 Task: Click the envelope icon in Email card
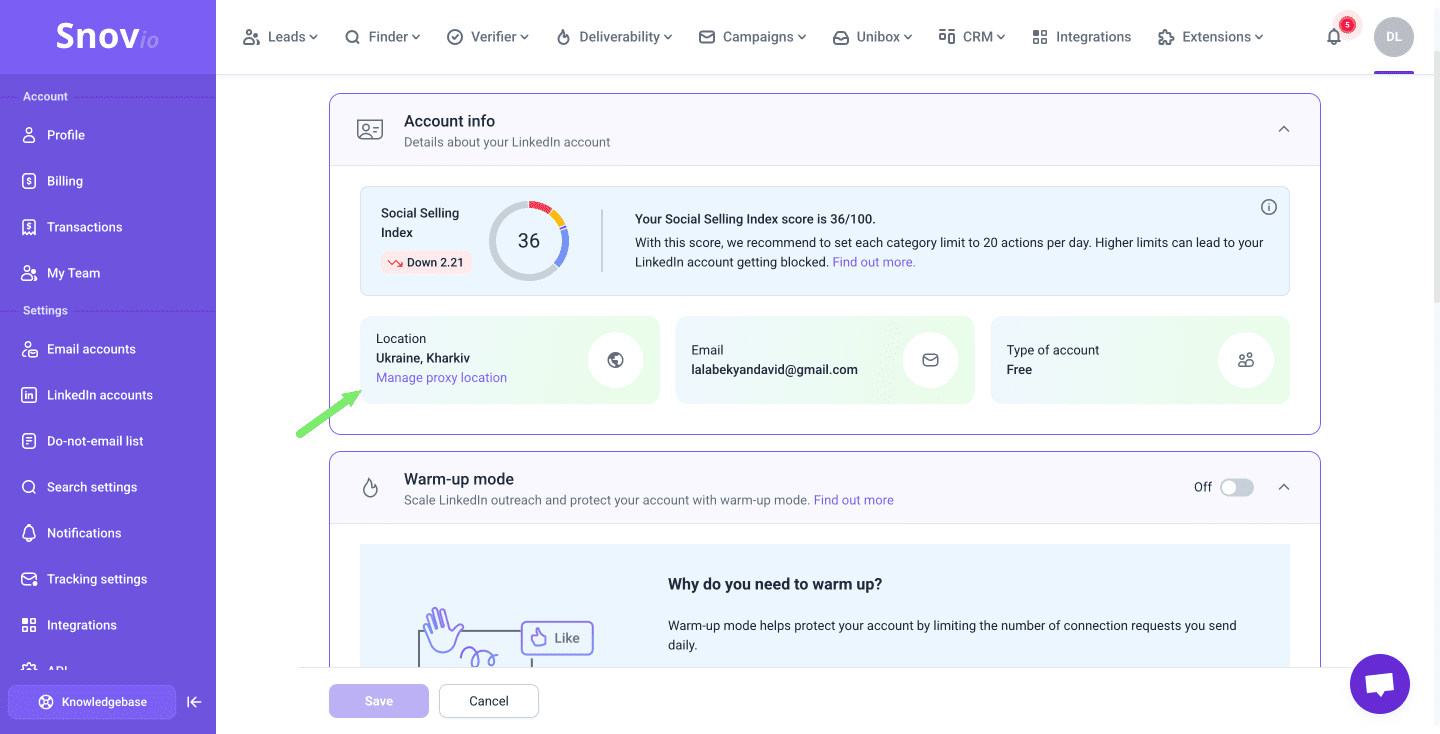click(x=930, y=360)
